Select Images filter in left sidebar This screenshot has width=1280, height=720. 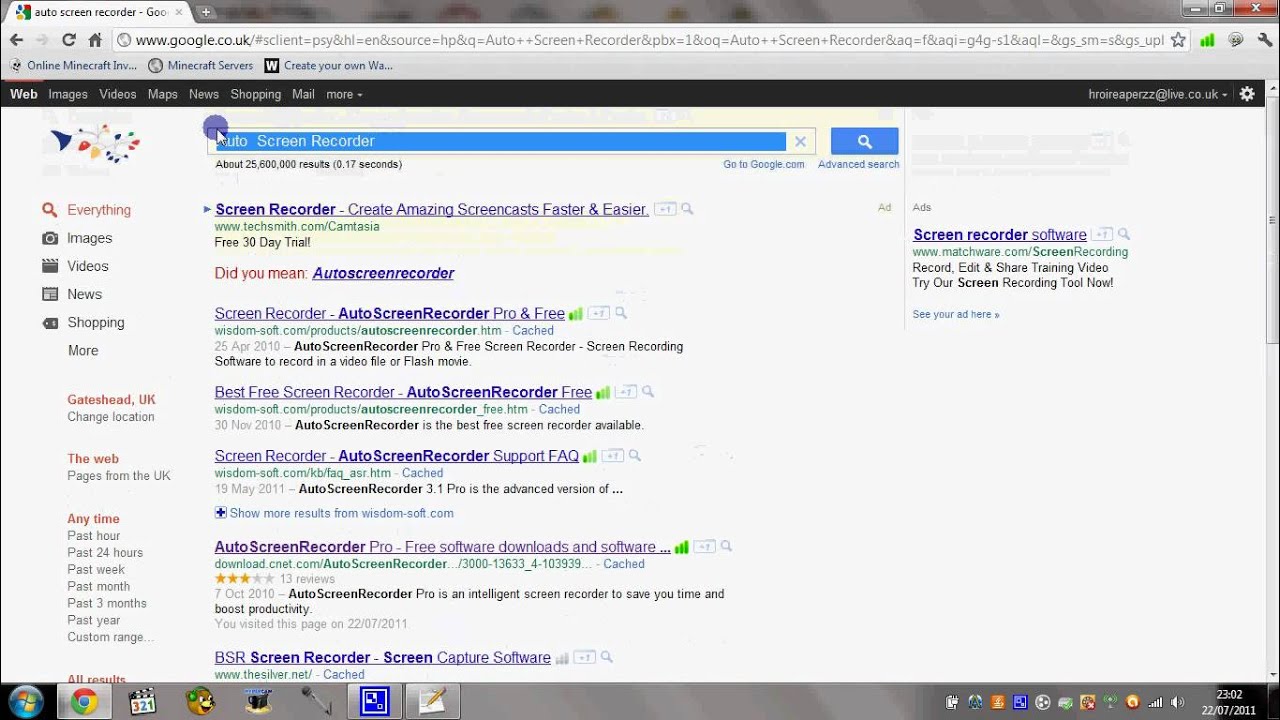tap(89, 238)
